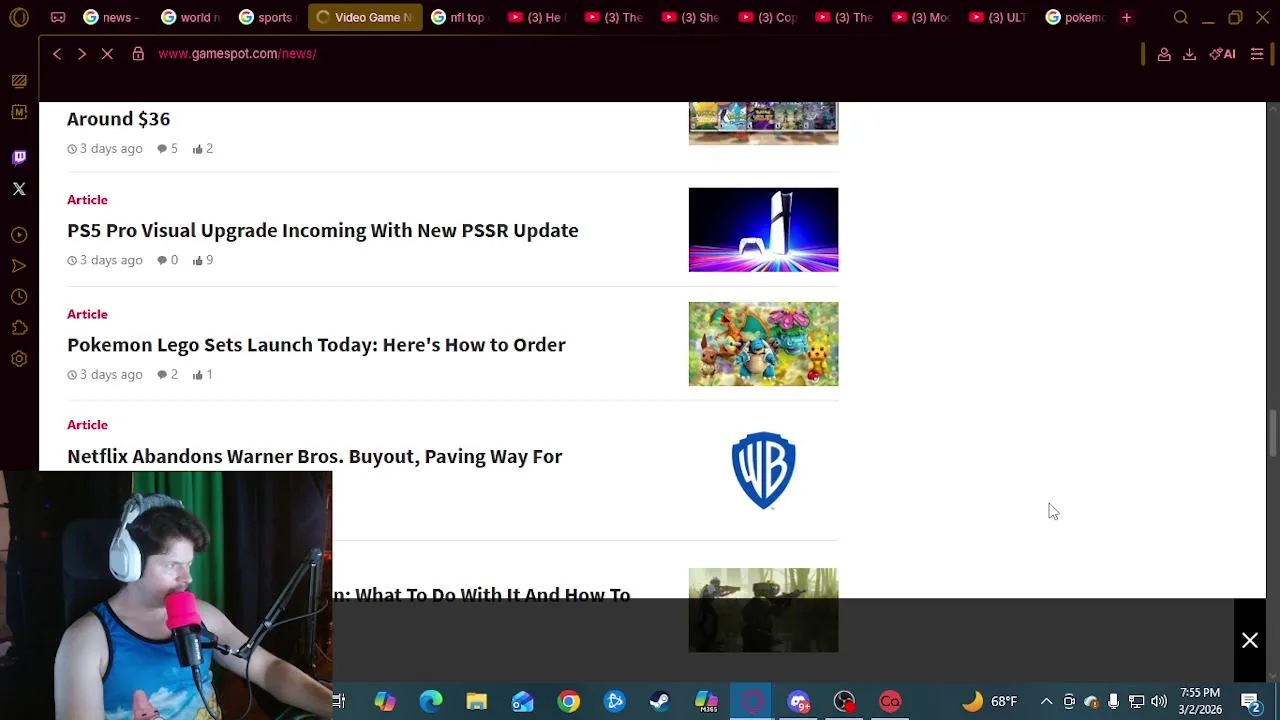Switch to the 'nfl top' Google tab
The width and height of the screenshot is (1280, 720).
459,17
